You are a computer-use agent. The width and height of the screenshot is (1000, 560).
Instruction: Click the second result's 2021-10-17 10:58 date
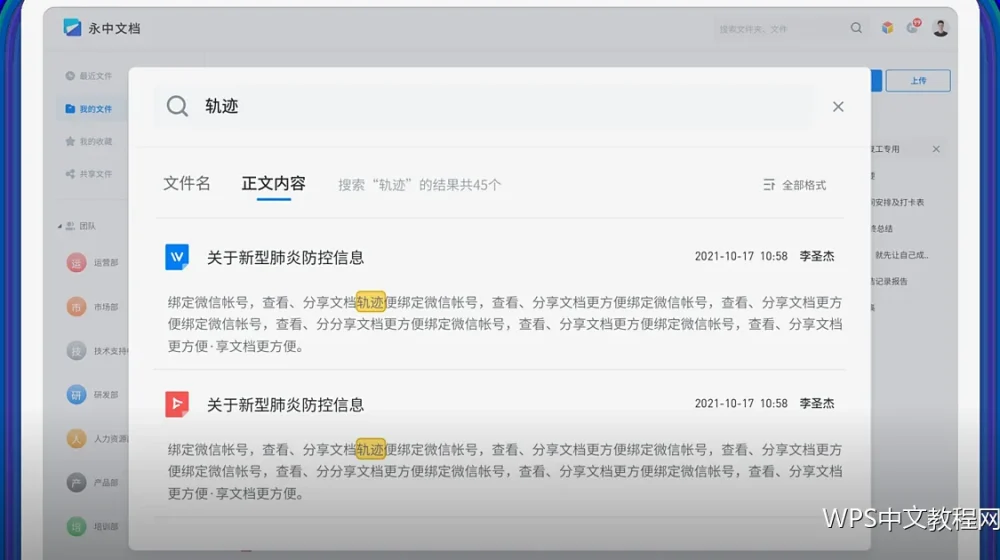(741, 404)
